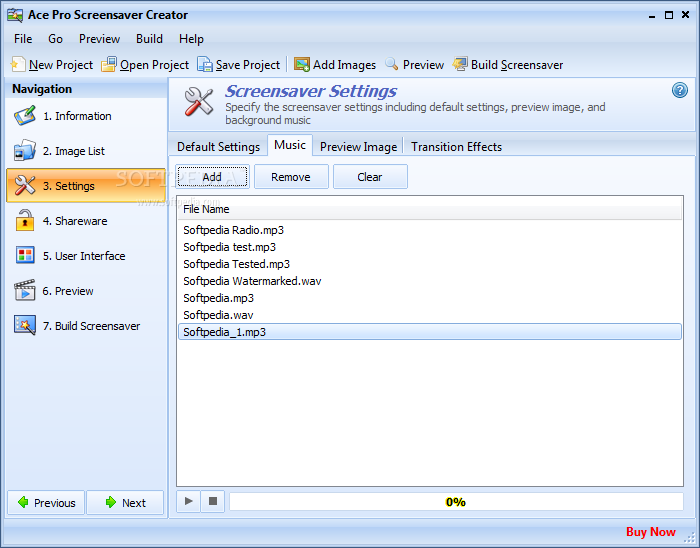Screen dimensions: 700x548
Task: Open the help question mark icon
Action: pos(679,91)
